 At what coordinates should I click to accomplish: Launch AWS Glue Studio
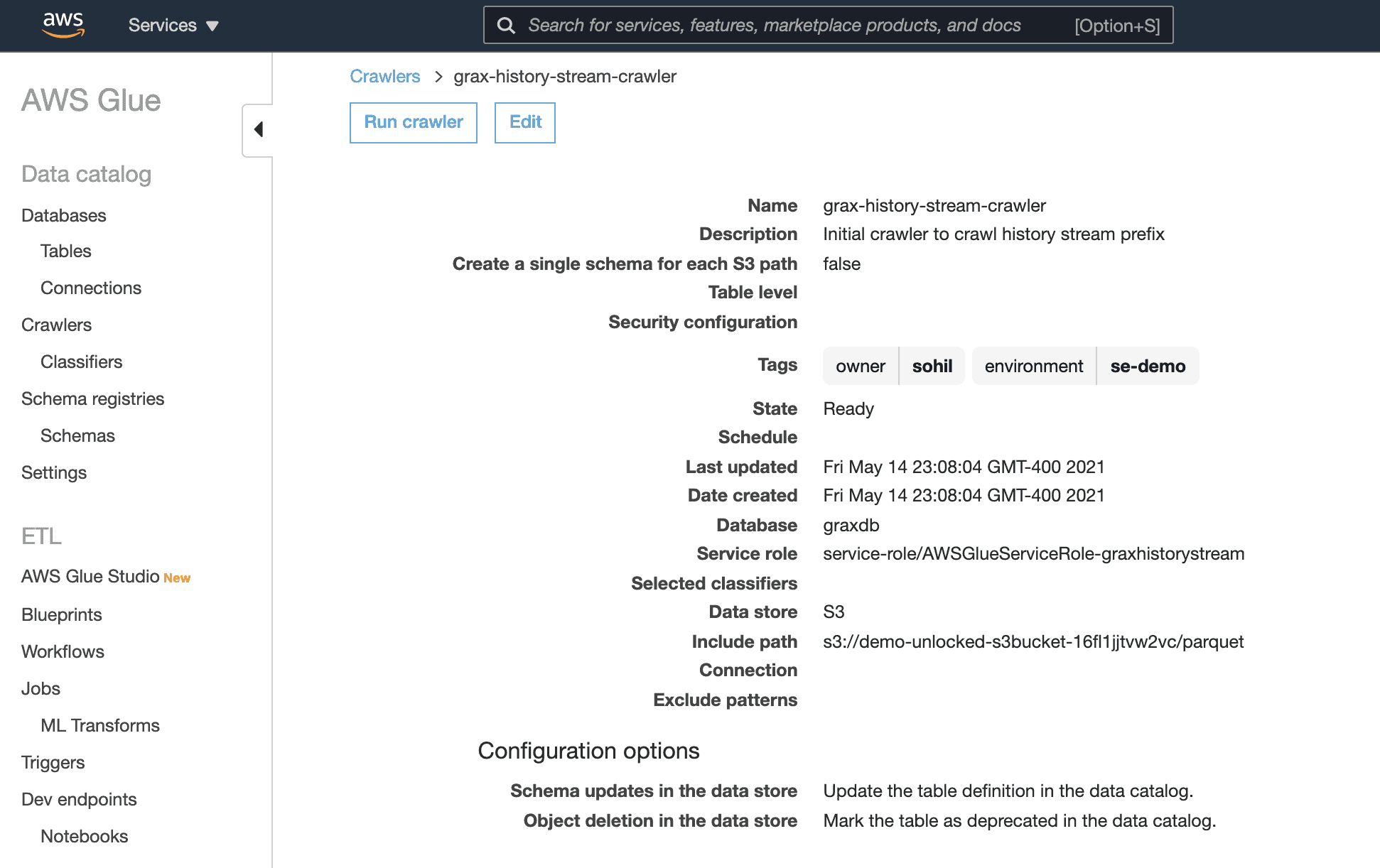tap(90, 576)
